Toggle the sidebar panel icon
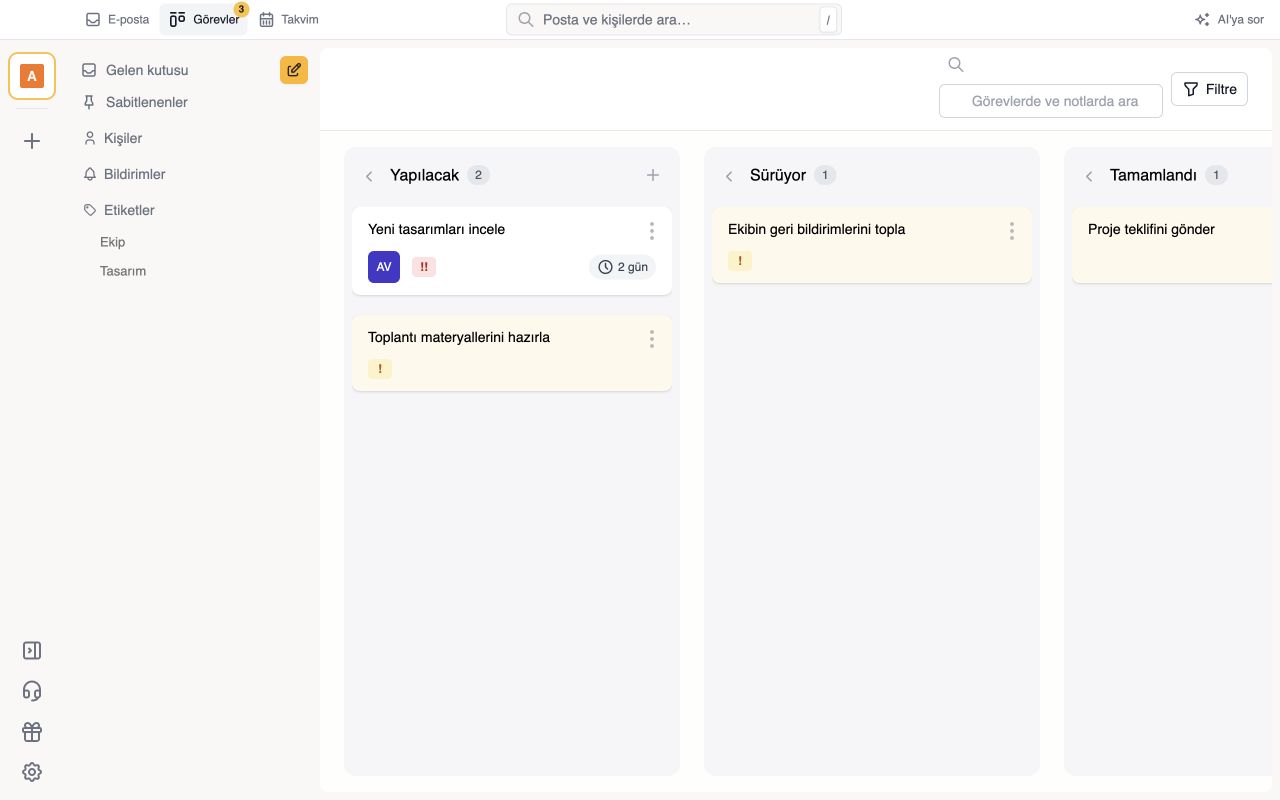This screenshot has height=800, width=1280. [32, 651]
